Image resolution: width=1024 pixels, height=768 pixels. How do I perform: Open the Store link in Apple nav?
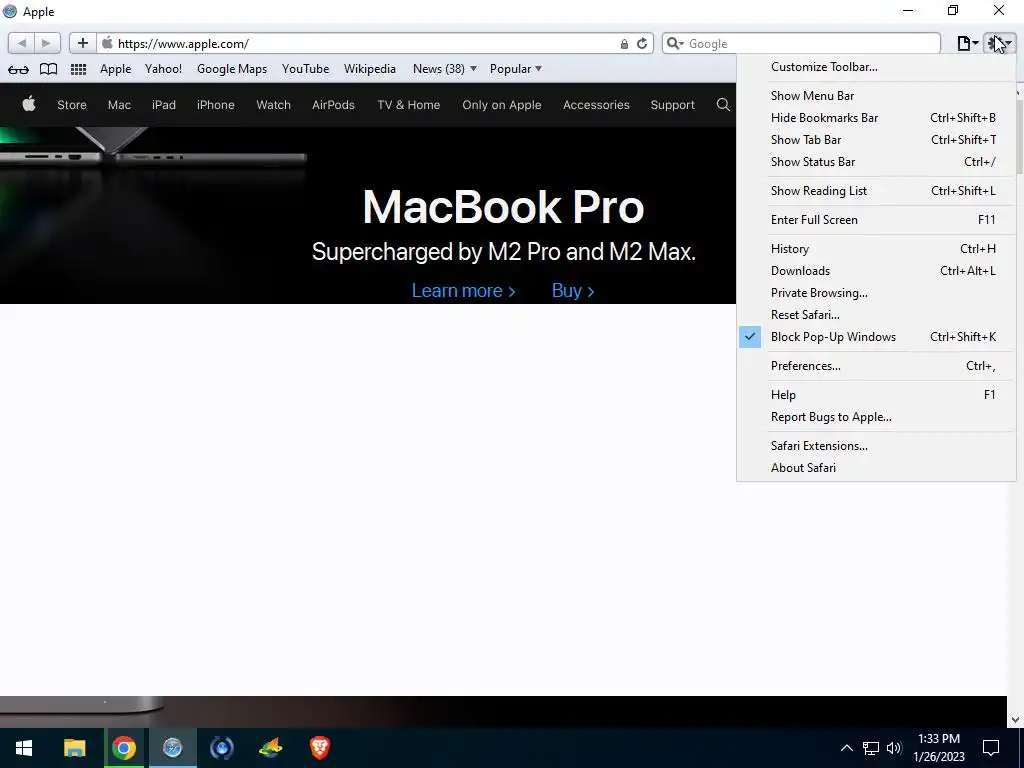pos(72,104)
